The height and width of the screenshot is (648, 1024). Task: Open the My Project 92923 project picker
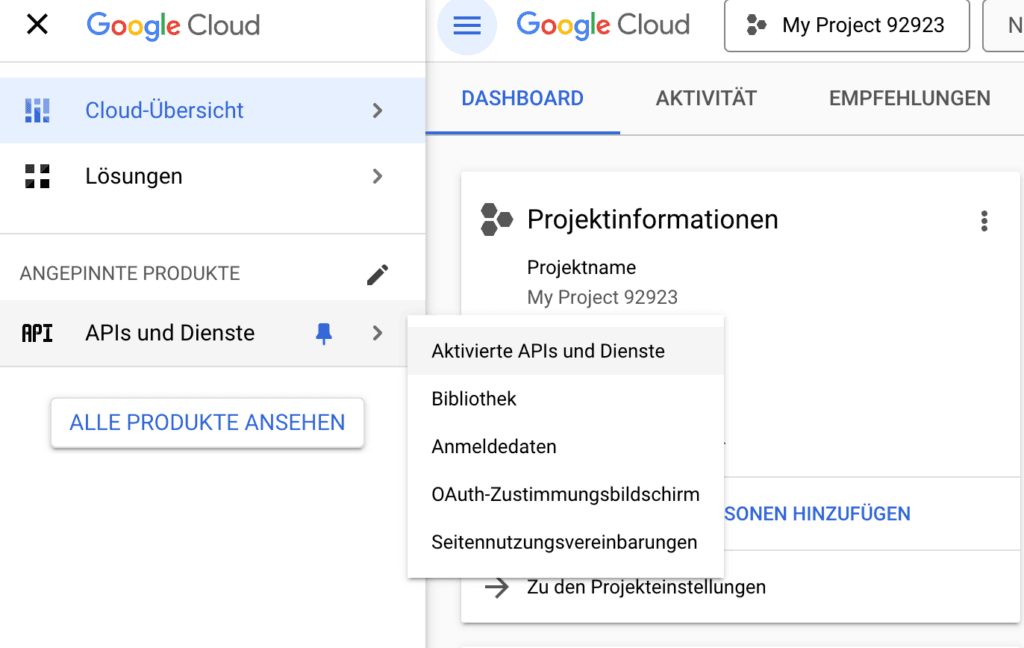pos(846,25)
